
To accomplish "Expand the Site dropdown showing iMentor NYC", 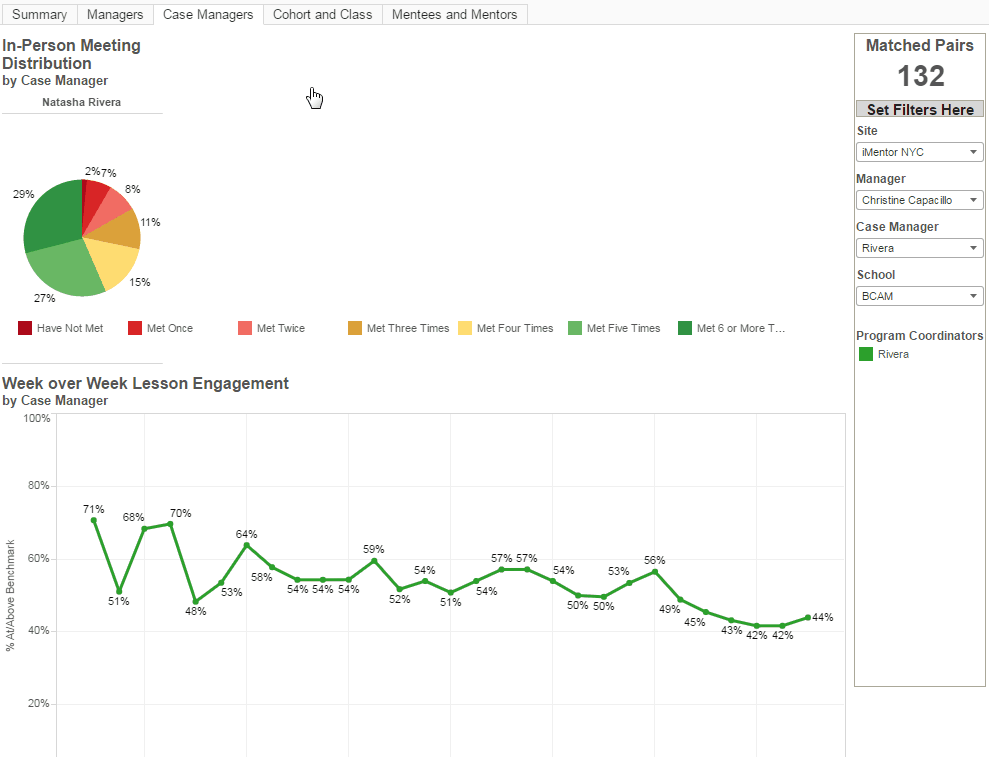I will (x=920, y=152).
